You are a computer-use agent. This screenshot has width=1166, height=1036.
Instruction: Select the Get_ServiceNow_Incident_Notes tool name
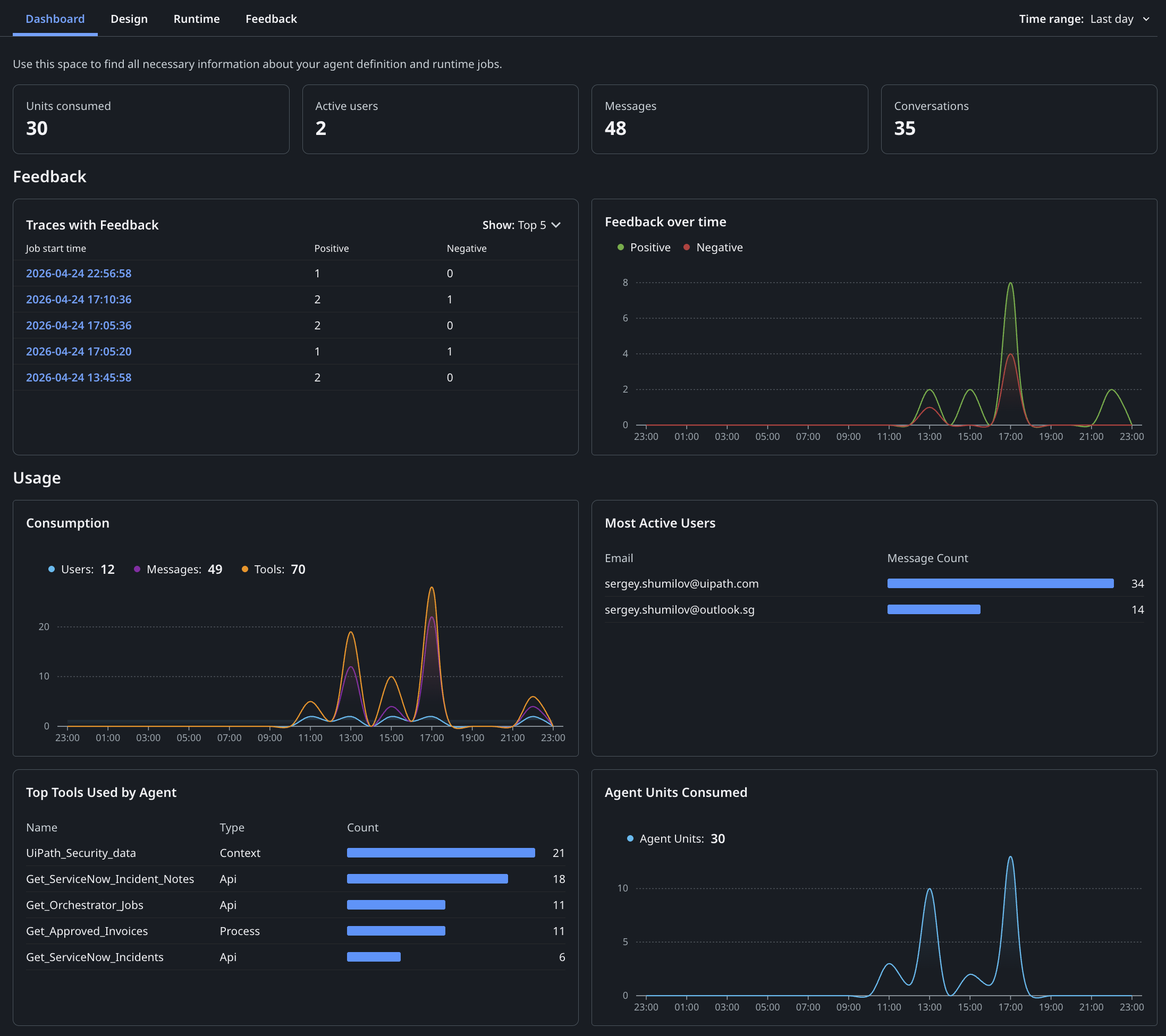[x=110, y=879]
